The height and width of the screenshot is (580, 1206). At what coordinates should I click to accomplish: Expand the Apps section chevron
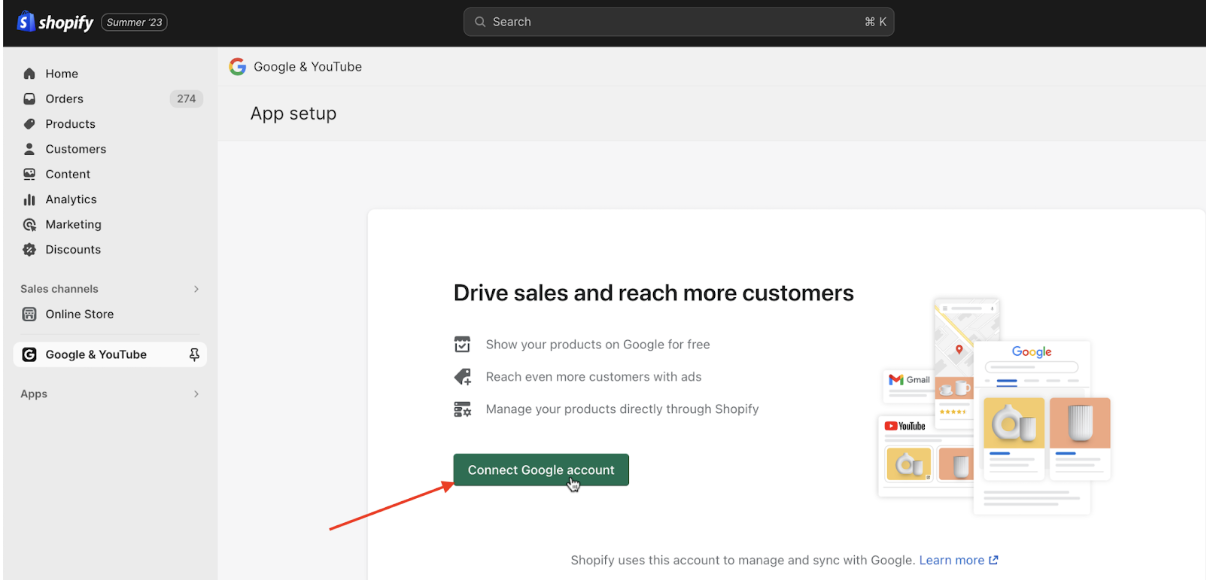(196, 394)
